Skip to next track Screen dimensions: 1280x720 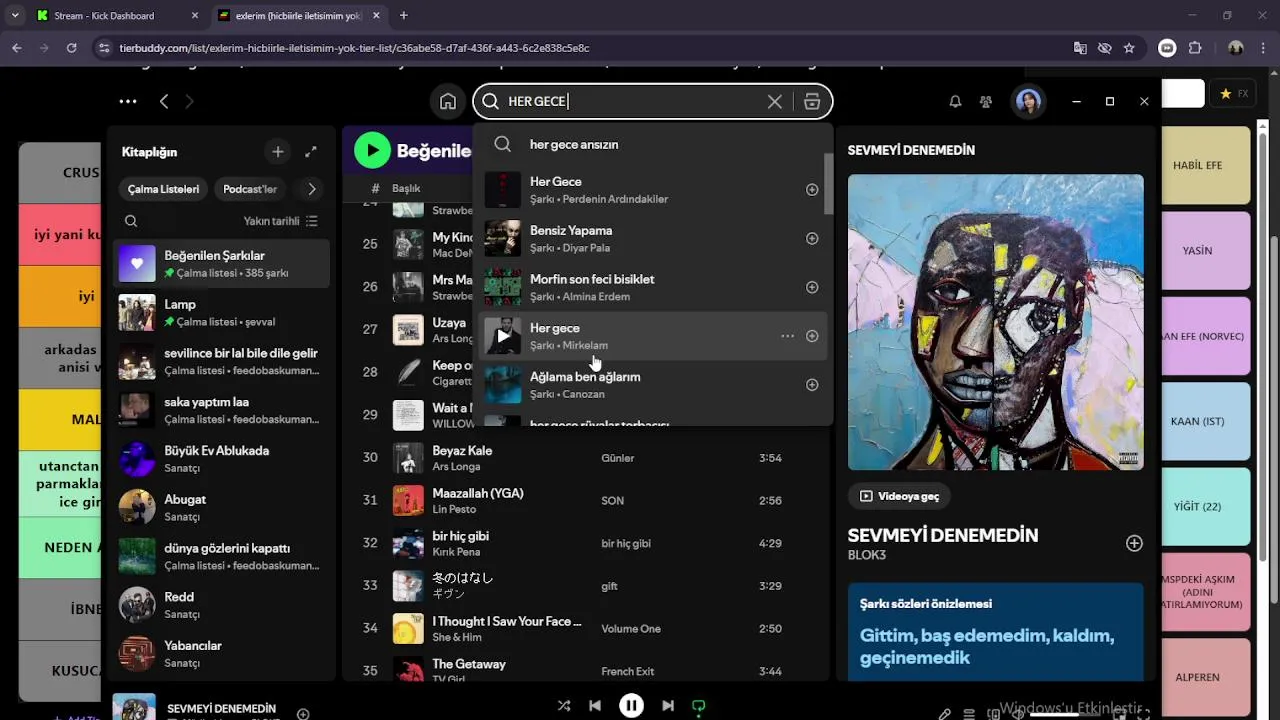click(668, 706)
